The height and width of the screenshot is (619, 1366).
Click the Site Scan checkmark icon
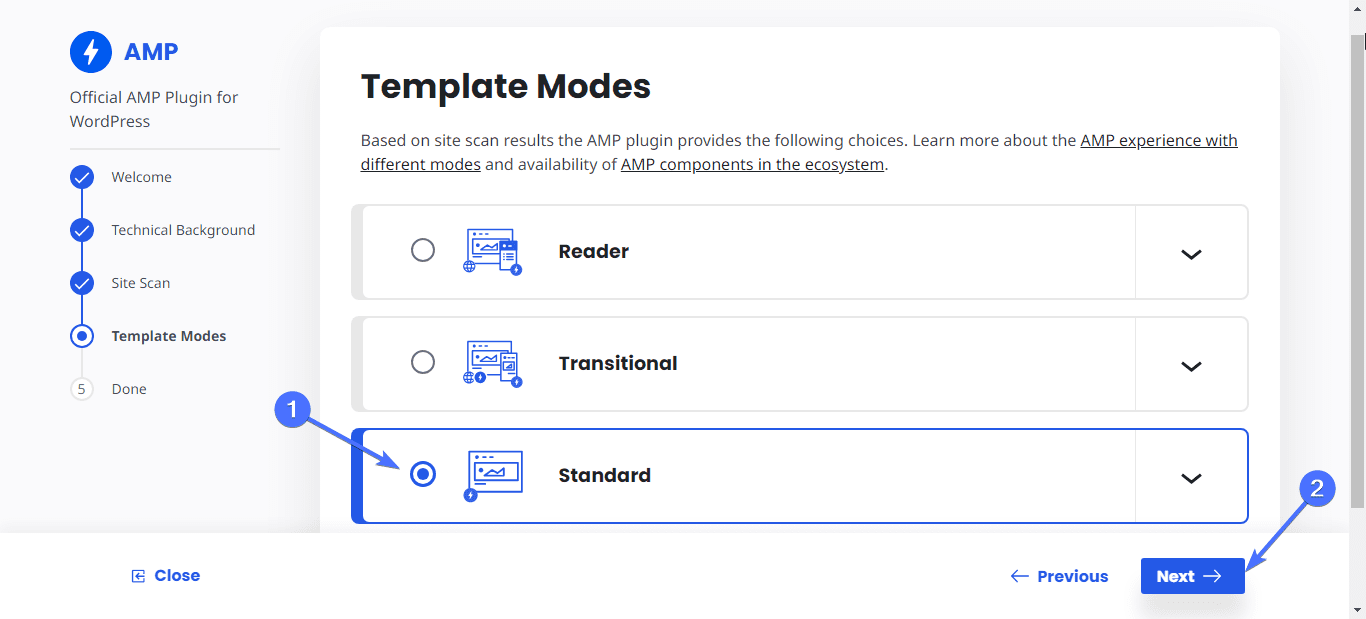82,283
